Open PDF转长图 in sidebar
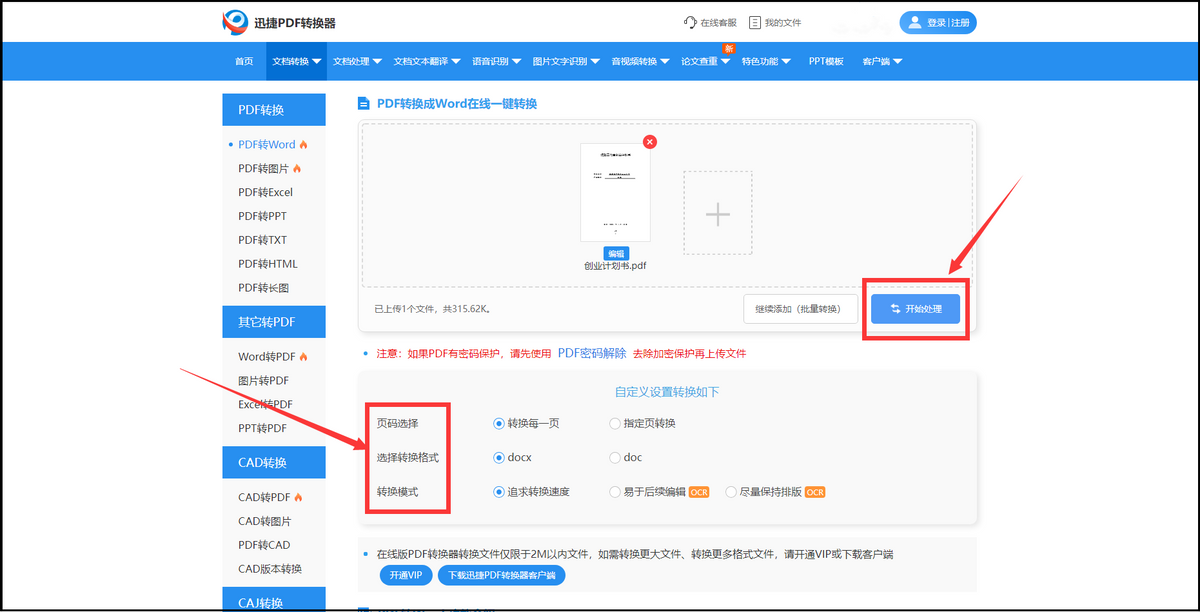Viewport: 1200px width, 612px height. click(264, 288)
